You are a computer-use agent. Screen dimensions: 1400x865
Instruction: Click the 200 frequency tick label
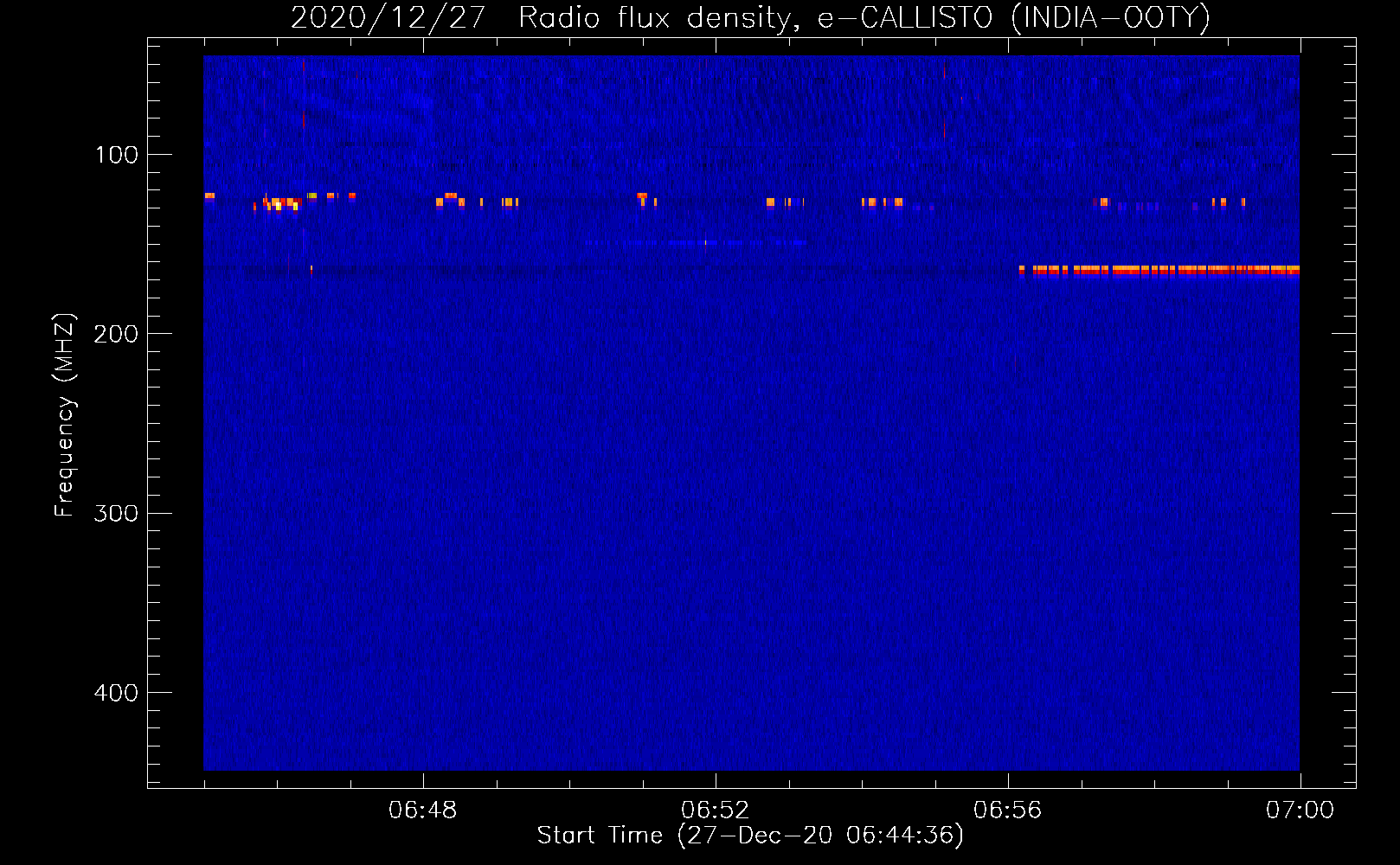click(116, 334)
